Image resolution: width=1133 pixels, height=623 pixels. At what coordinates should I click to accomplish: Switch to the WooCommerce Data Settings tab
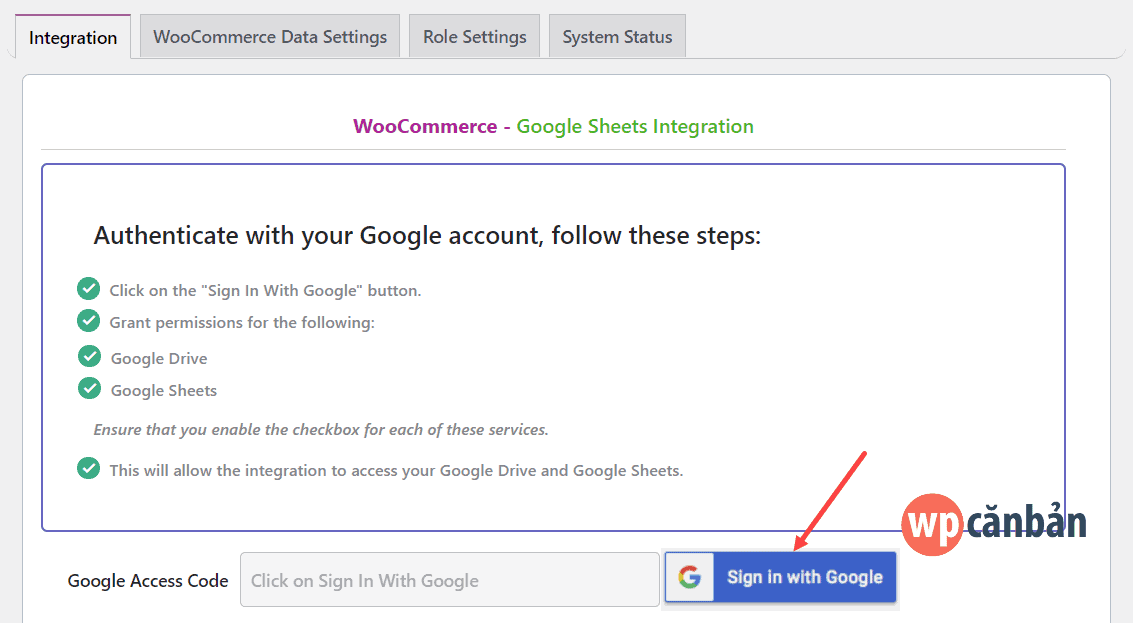tap(269, 36)
